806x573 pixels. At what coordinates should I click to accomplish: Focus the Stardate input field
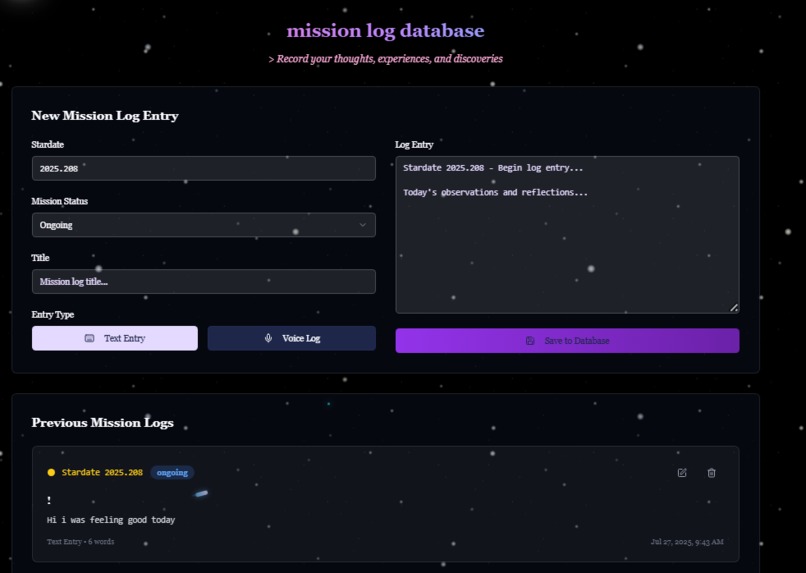click(204, 169)
